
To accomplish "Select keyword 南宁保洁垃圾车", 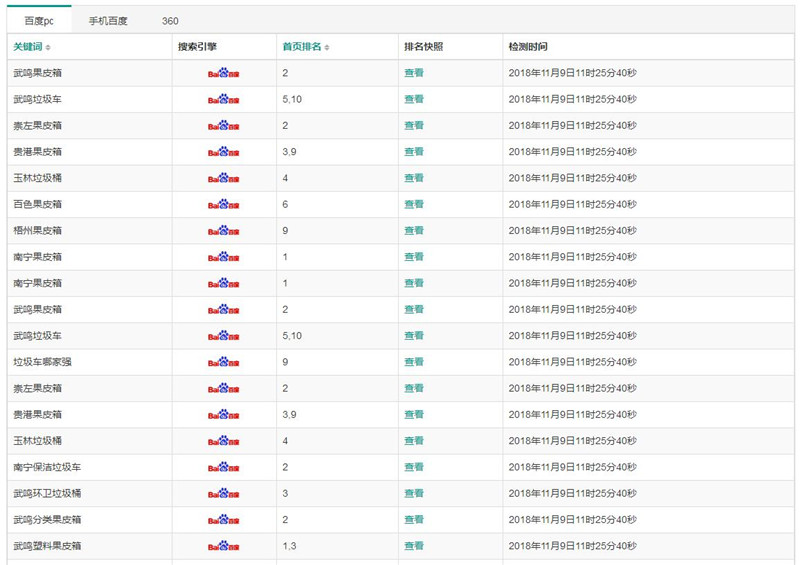I will tap(47, 467).
